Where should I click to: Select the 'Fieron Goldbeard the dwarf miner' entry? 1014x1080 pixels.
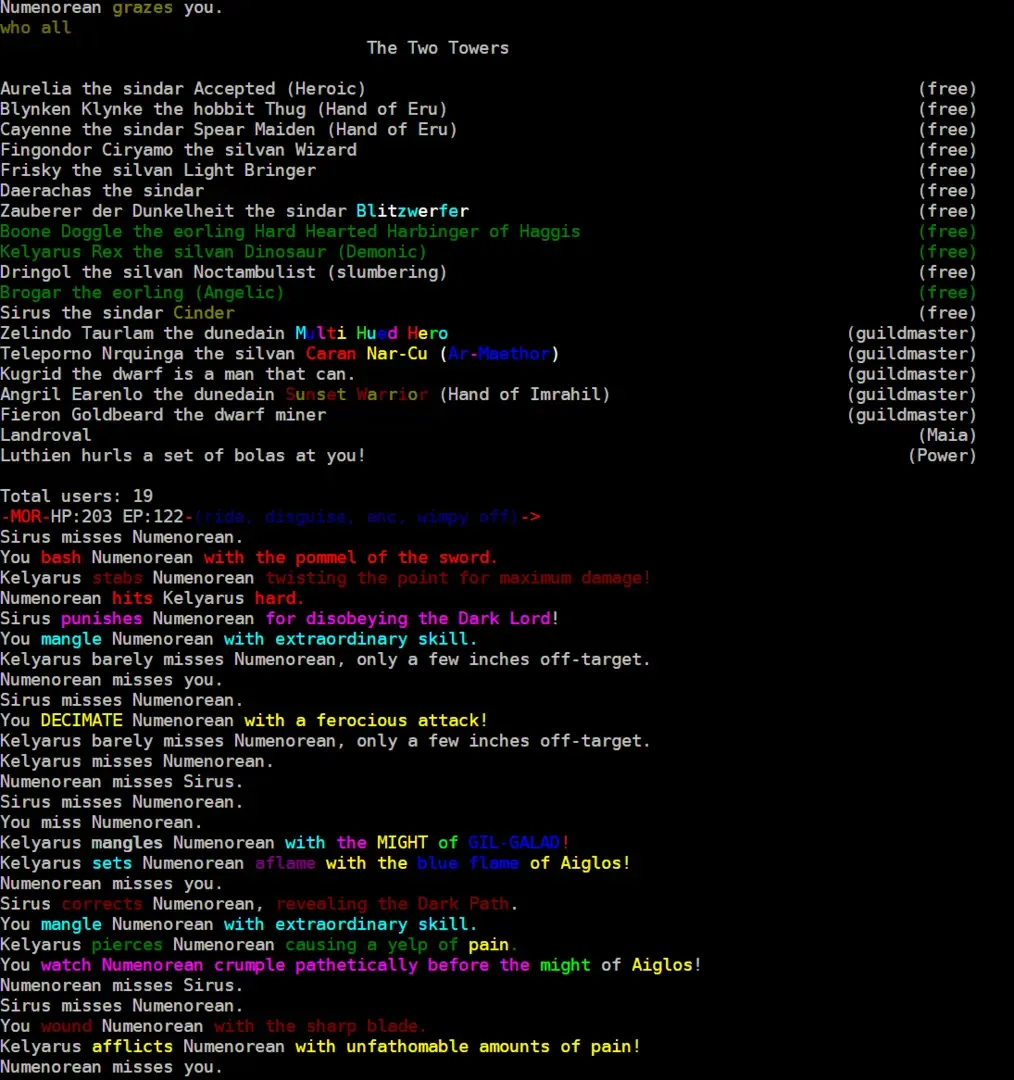[163, 415]
